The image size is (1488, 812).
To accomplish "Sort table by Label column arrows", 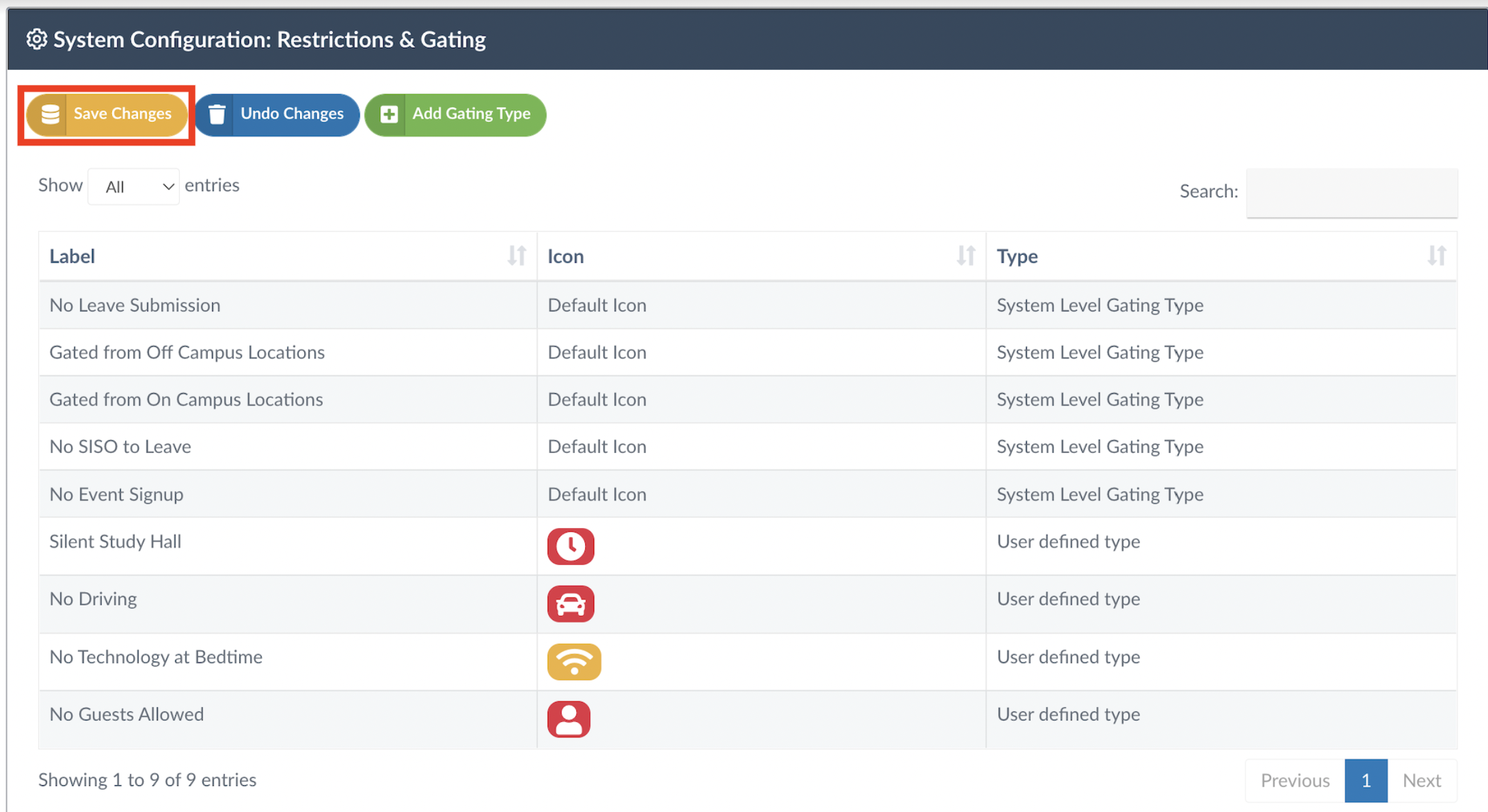I will click(x=517, y=256).
